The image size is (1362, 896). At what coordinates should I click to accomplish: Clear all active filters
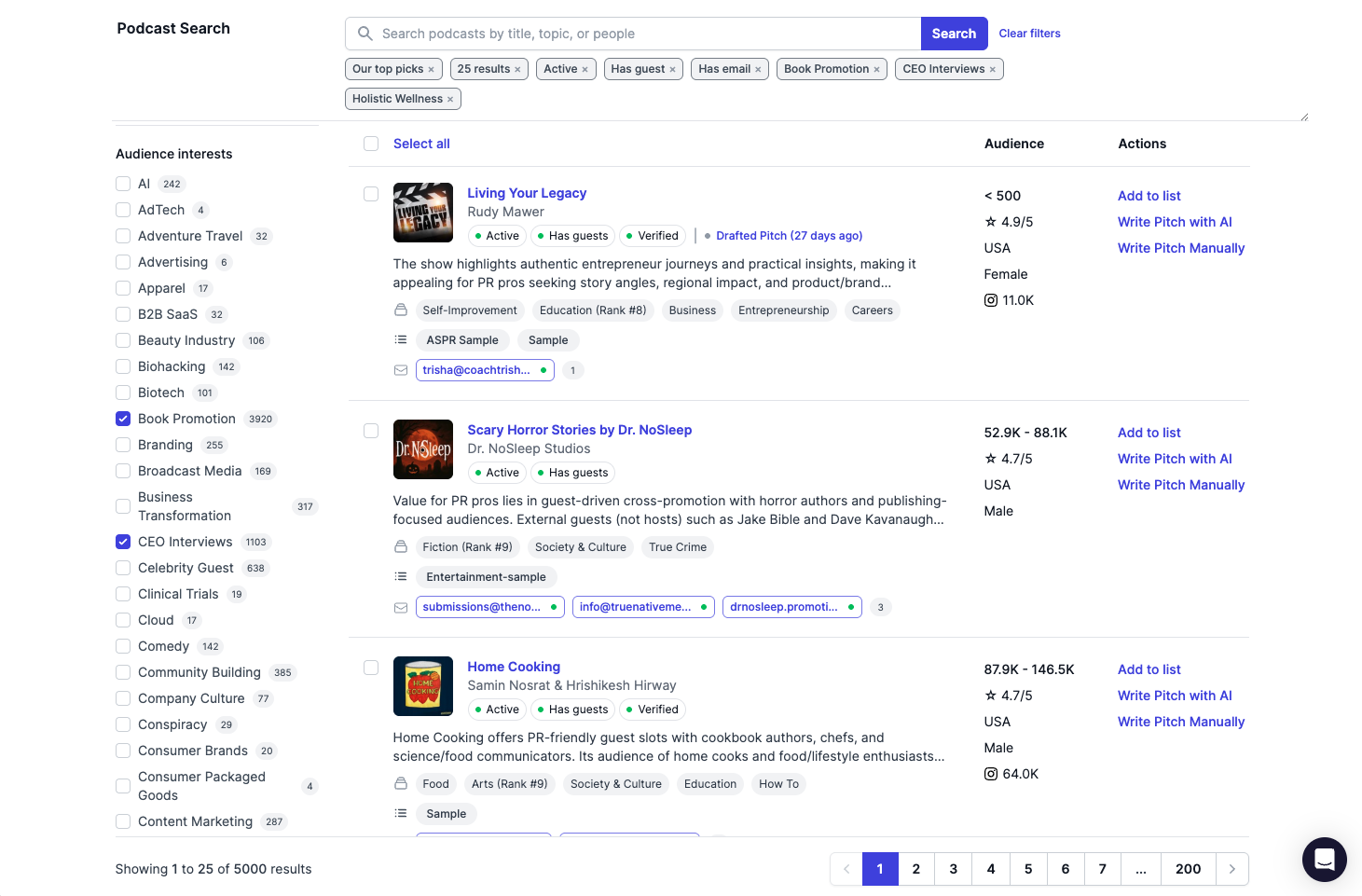click(1029, 33)
